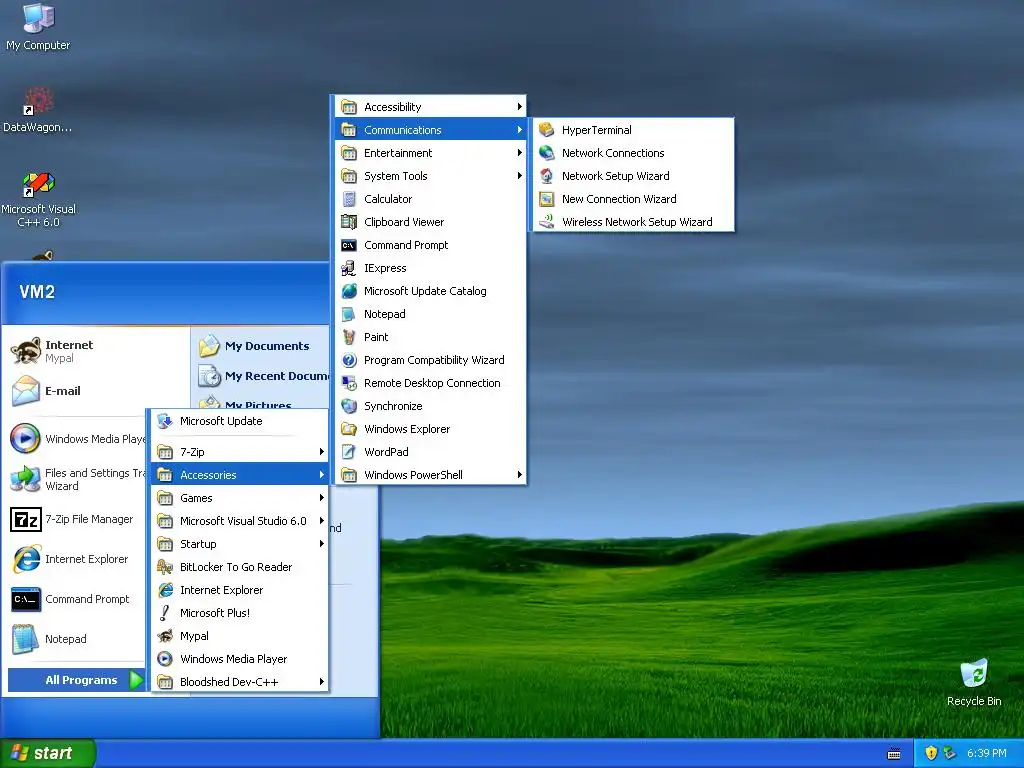This screenshot has height=768, width=1024.
Task: Select Accessories menu entry
Action: 240,475
